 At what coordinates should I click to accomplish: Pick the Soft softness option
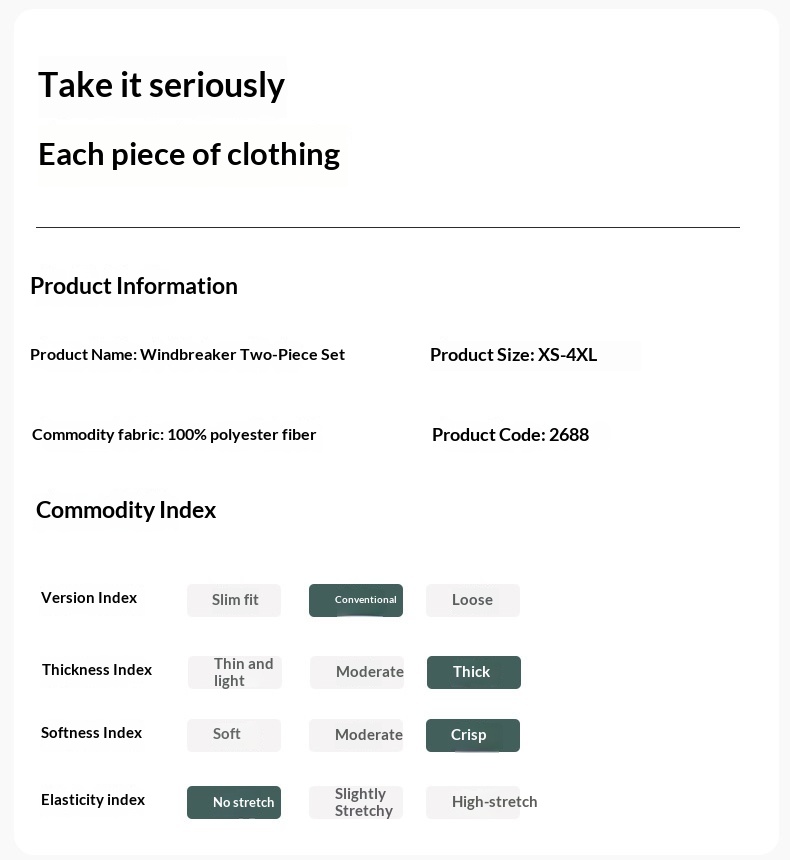click(x=233, y=734)
